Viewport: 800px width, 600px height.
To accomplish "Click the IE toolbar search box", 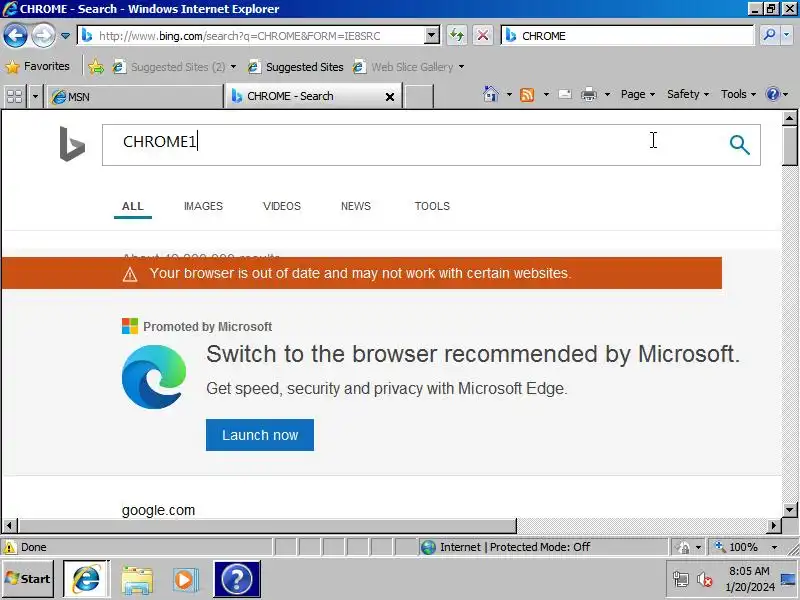I will [627, 36].
